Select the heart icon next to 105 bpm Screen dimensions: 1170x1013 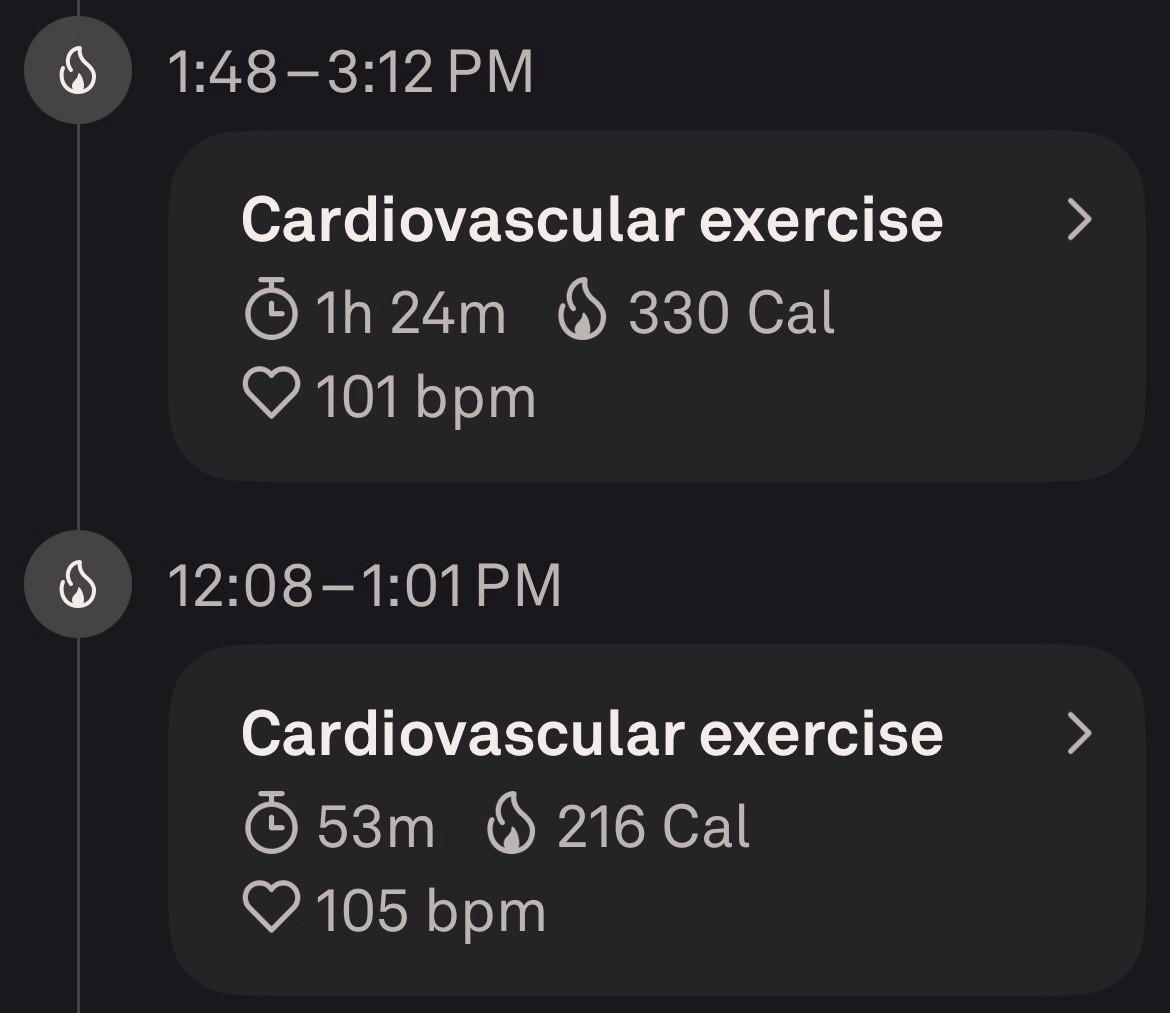pos(271,908)
